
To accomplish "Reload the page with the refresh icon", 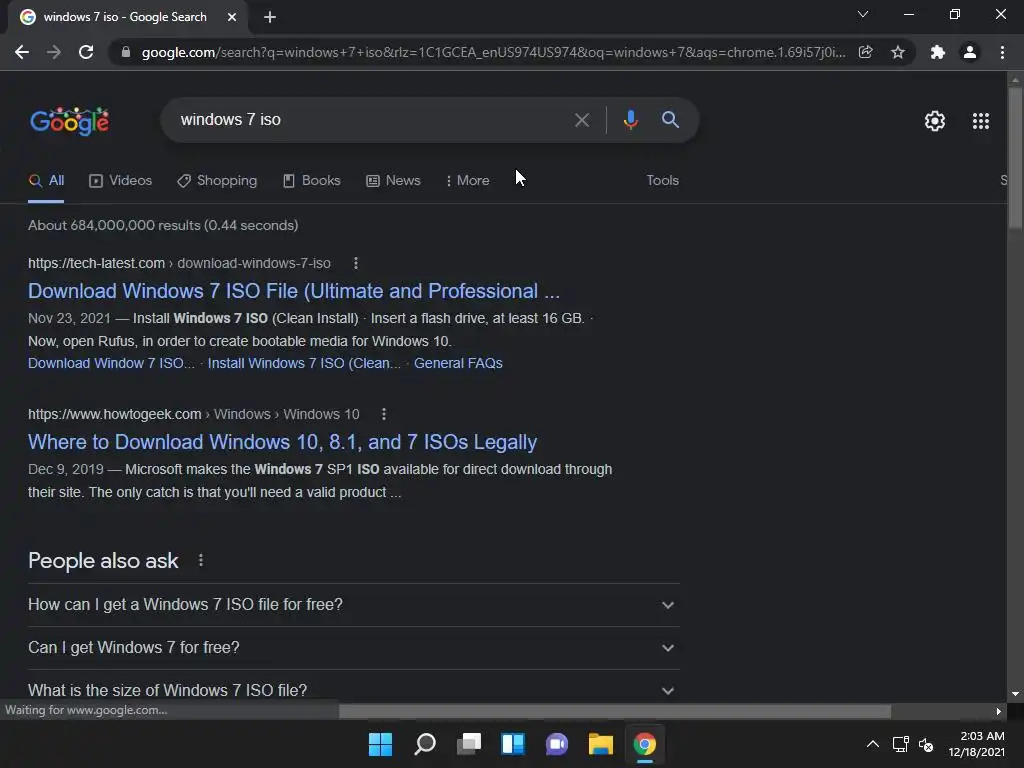I will [86, 52].
